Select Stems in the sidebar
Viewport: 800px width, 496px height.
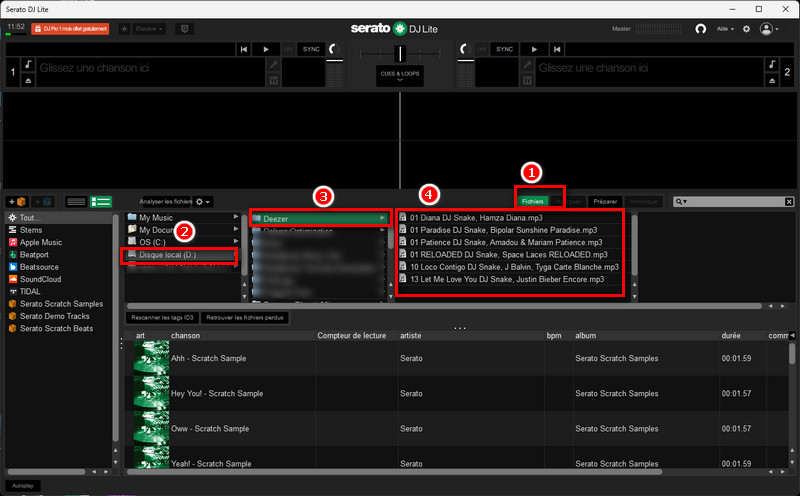[59, 230]
